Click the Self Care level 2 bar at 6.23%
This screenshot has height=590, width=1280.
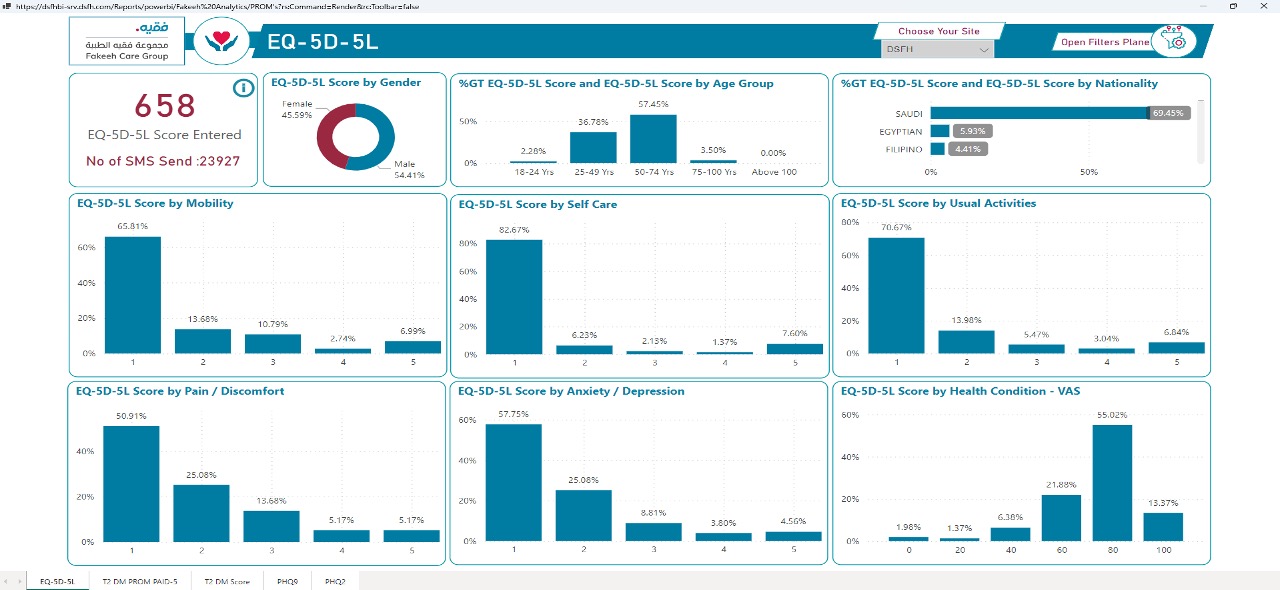[x=584, y=350]
